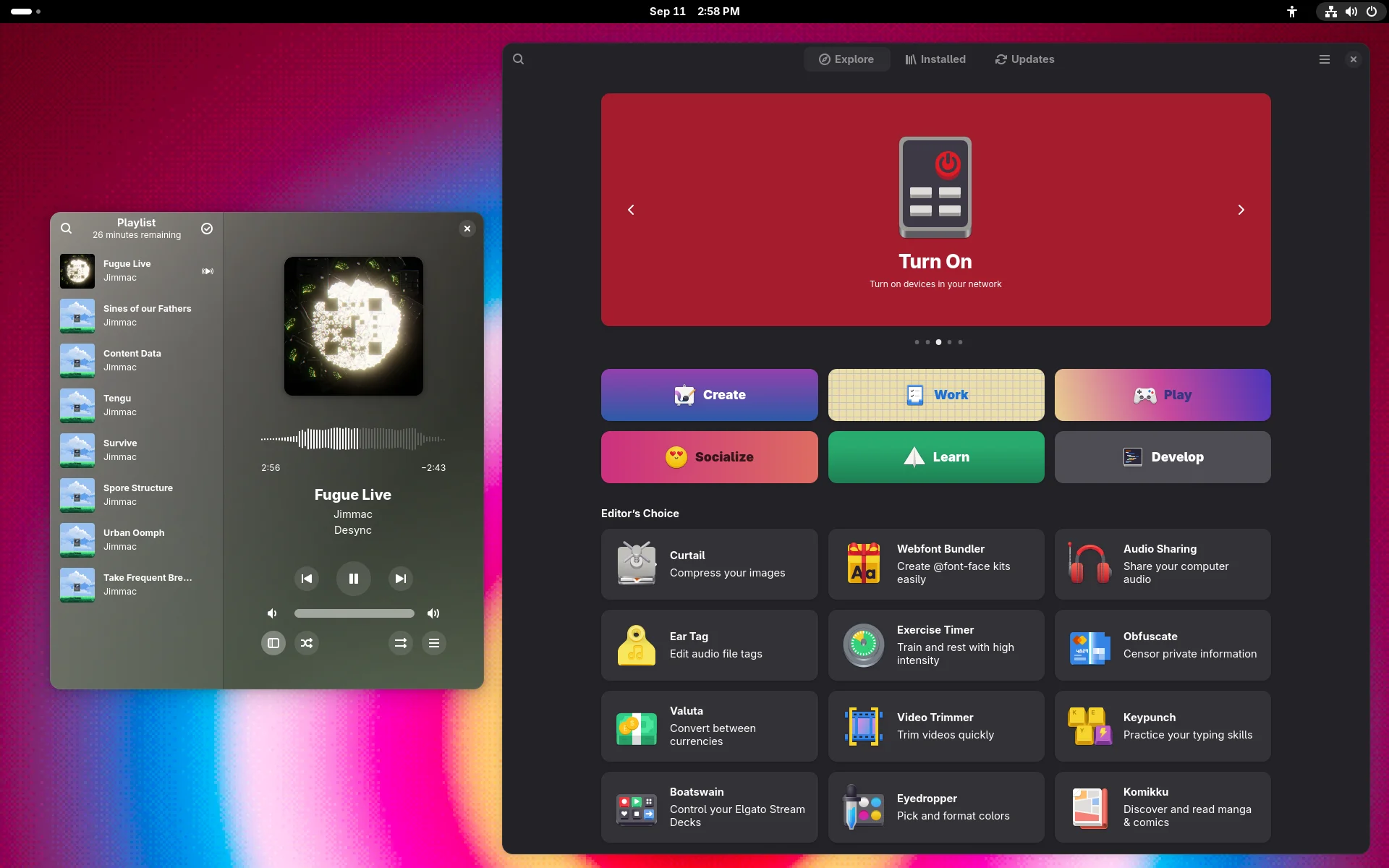Switch to the Installed tab
Screen dimensions: 1389x868
click(935, 59)
